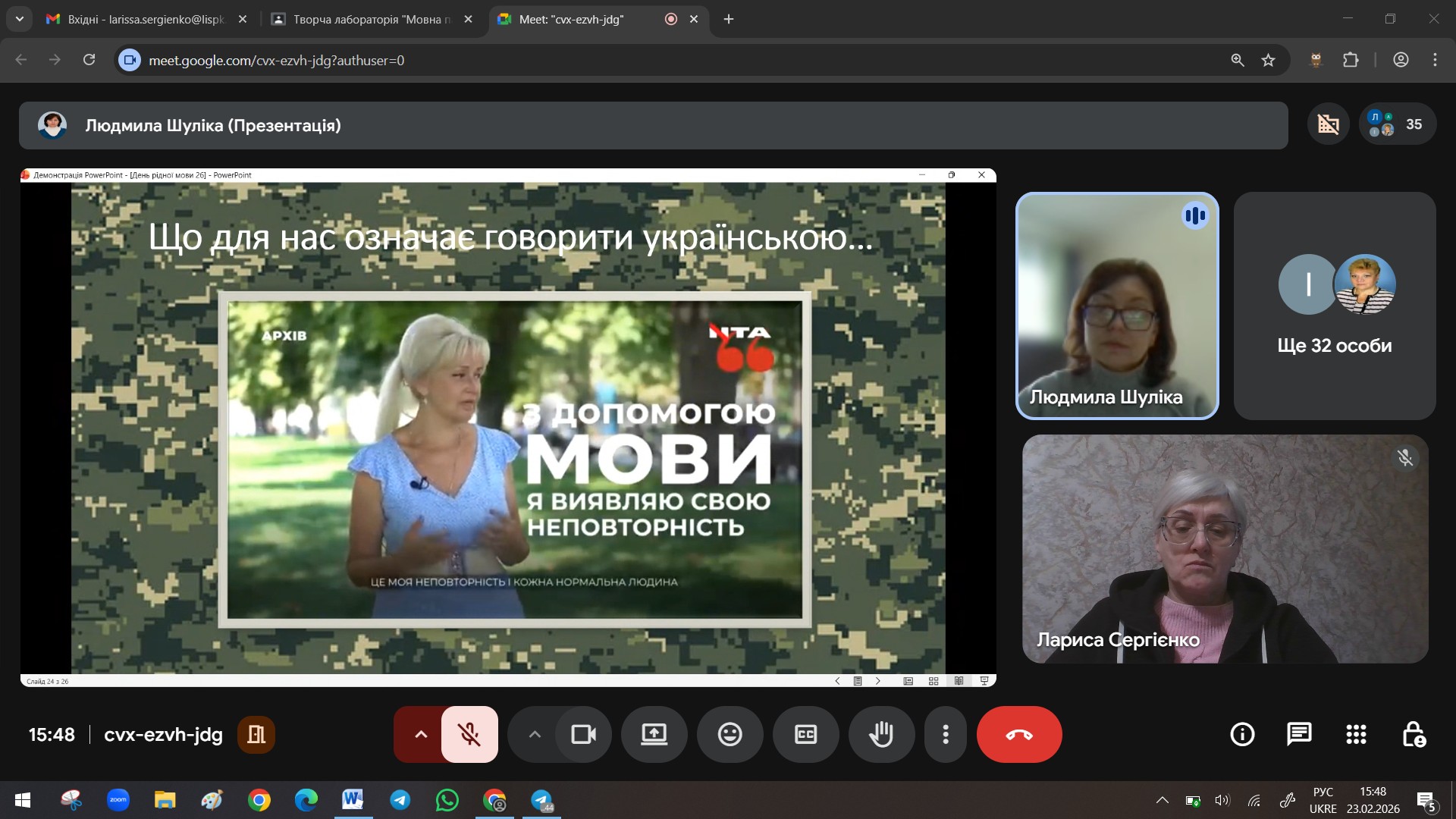Switch to Творча лабораторія browser tab
This screenshot has height=819, width=1456.
(370, 19)
